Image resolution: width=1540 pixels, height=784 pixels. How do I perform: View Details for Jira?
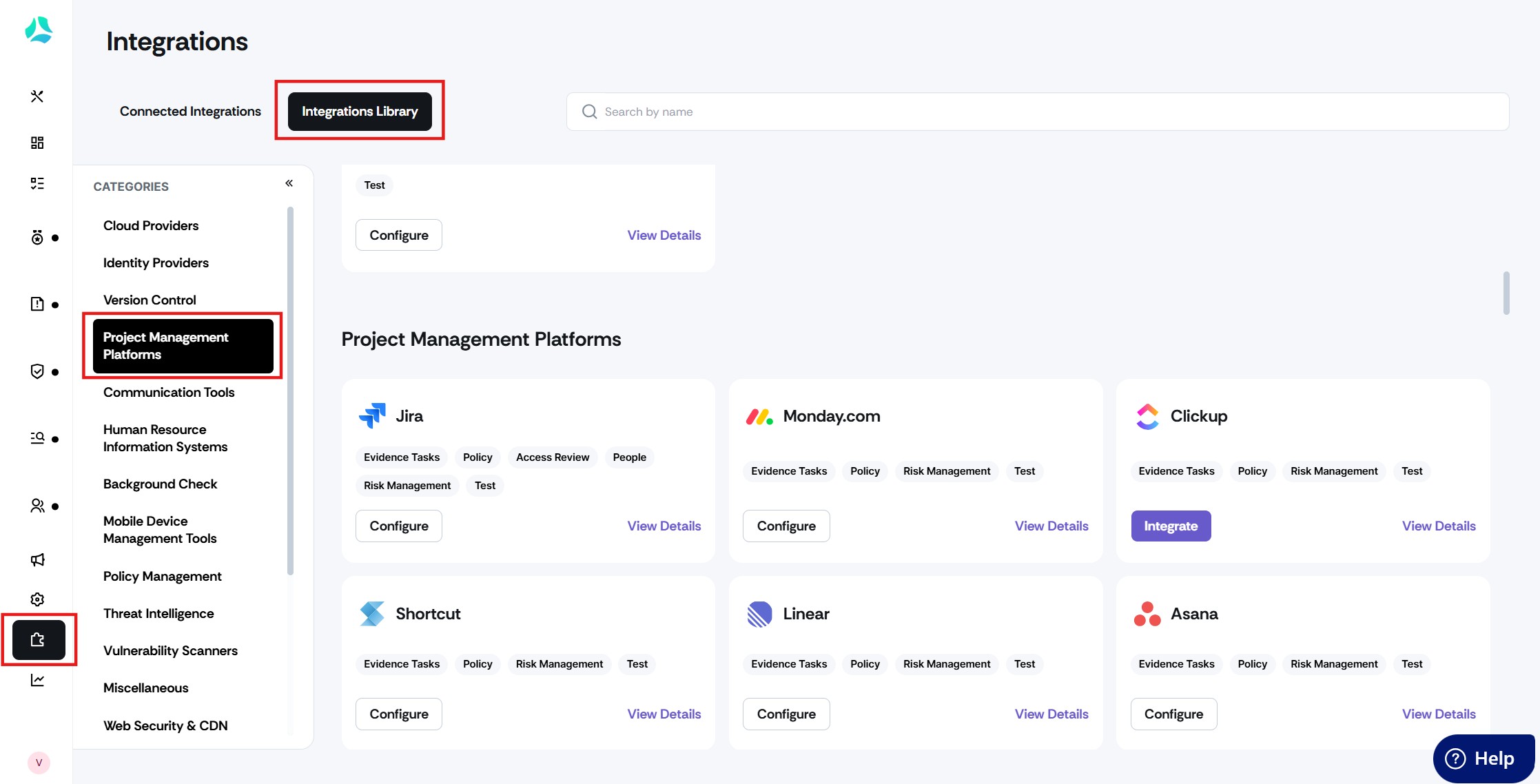664,526
